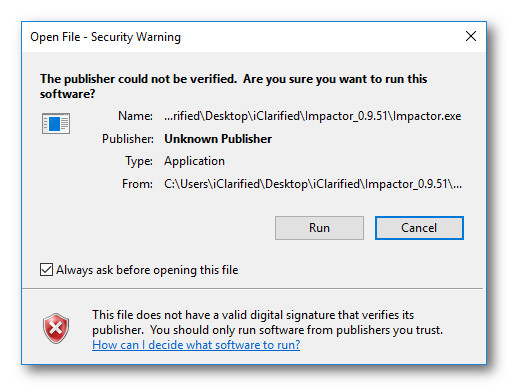The image size is (508, 386).
Task: Click the red shield warning icon
Action: (56, 328)
